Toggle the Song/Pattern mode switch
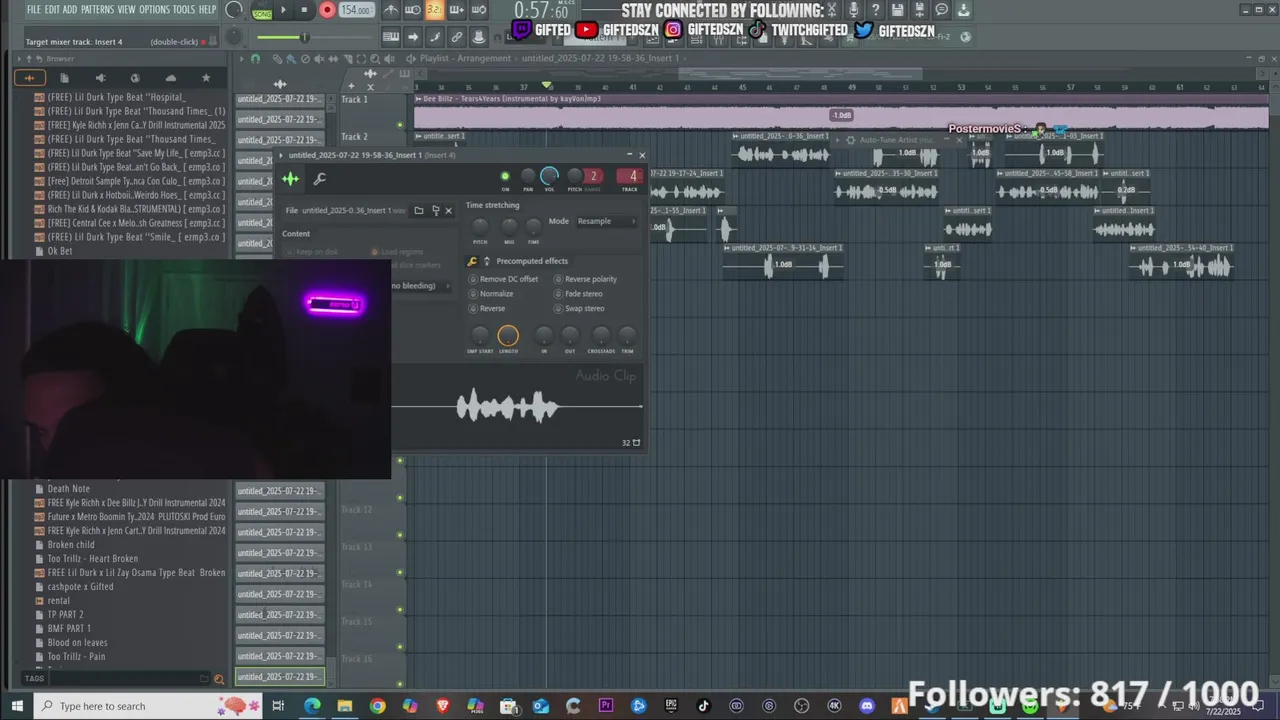 coord(262,11)
